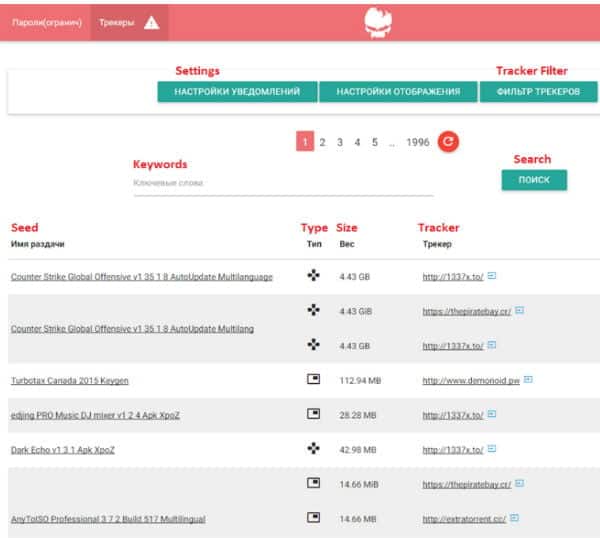Click the red refresh icon beside pagination
Viewport: 600px width, 538px height.
point(449,142)
